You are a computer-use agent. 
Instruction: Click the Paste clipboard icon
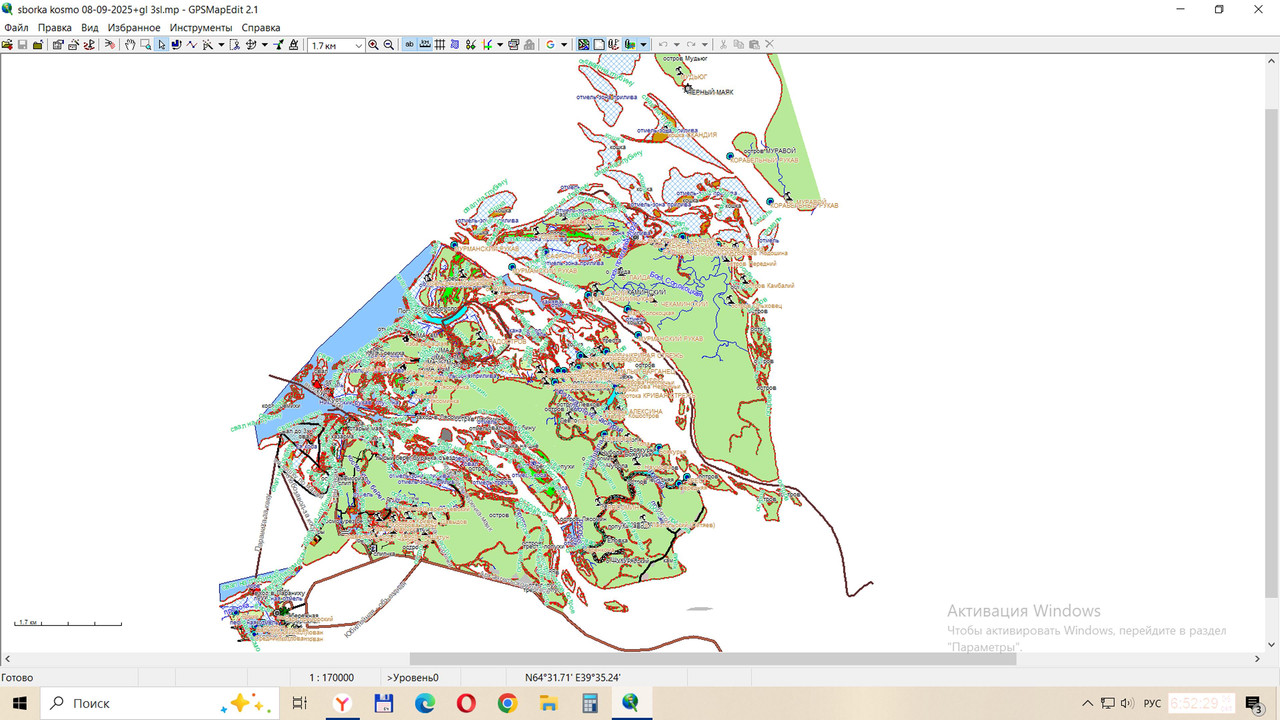coord(754,45)
